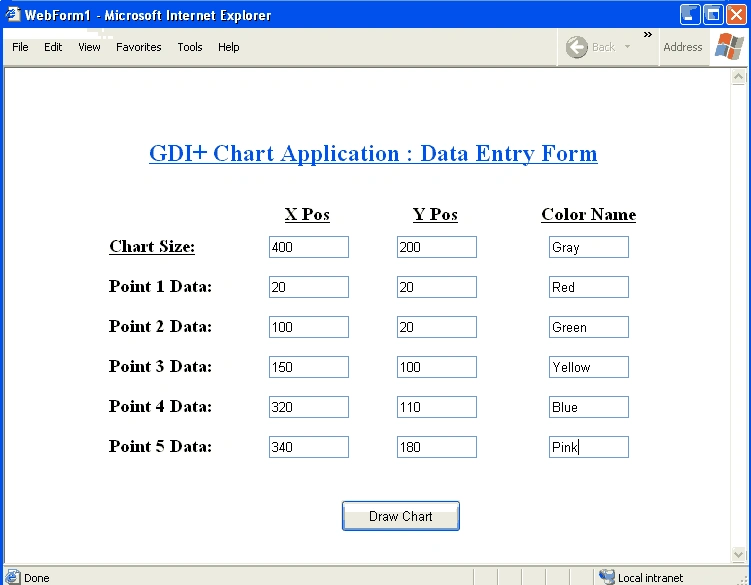Open the View menu

pyautogui.click(x=90, y=47)
